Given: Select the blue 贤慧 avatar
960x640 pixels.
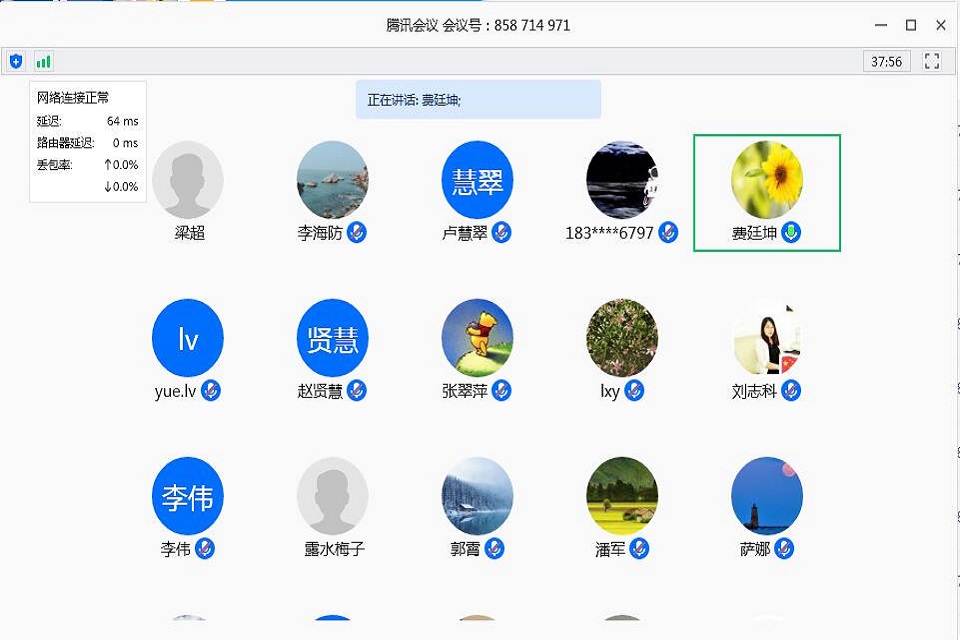Looking at the screenshot, I should tap(332, 338).
